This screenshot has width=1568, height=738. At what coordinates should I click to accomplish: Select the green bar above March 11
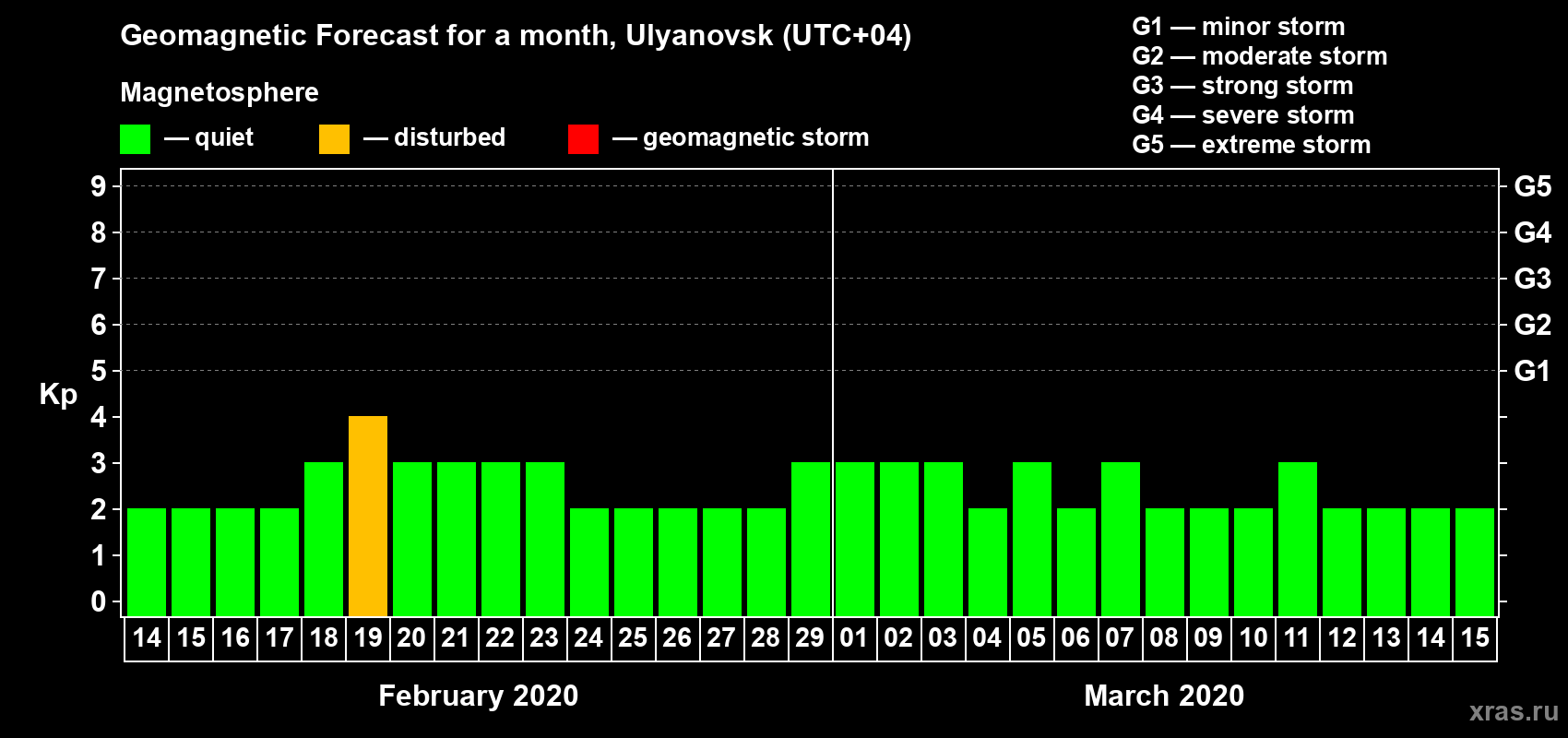[1298, 540]
